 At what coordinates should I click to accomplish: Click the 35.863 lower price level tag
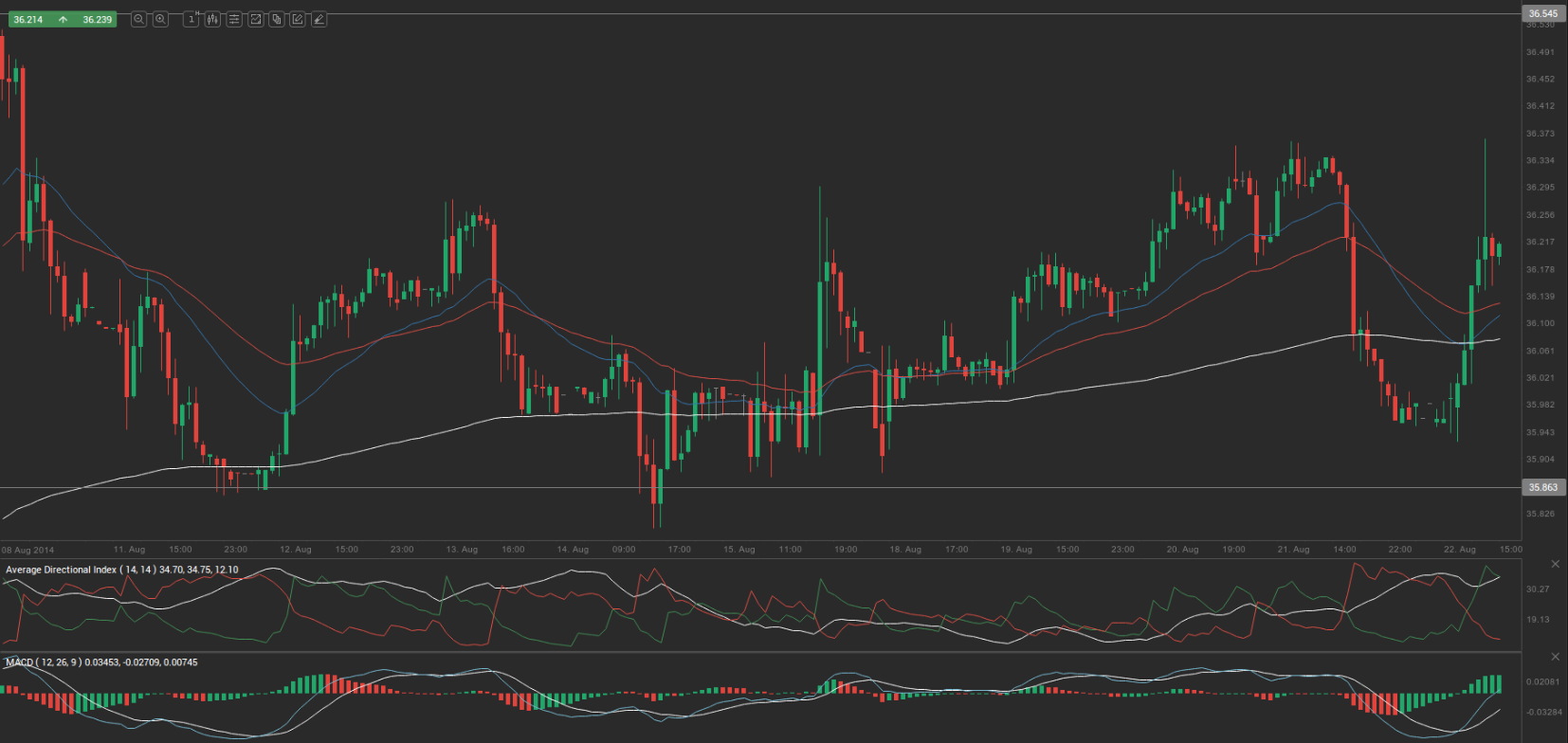click(1541, 487)
